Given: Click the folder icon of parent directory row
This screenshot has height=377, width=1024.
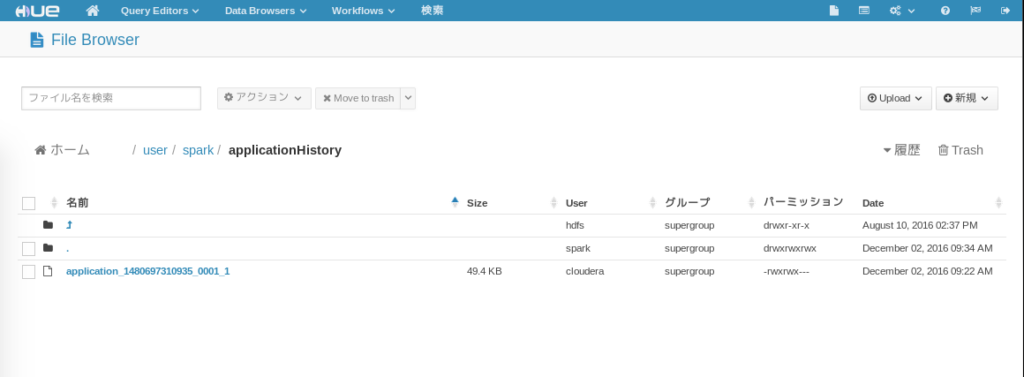Looking at the screenshot, I should (48, 225).
